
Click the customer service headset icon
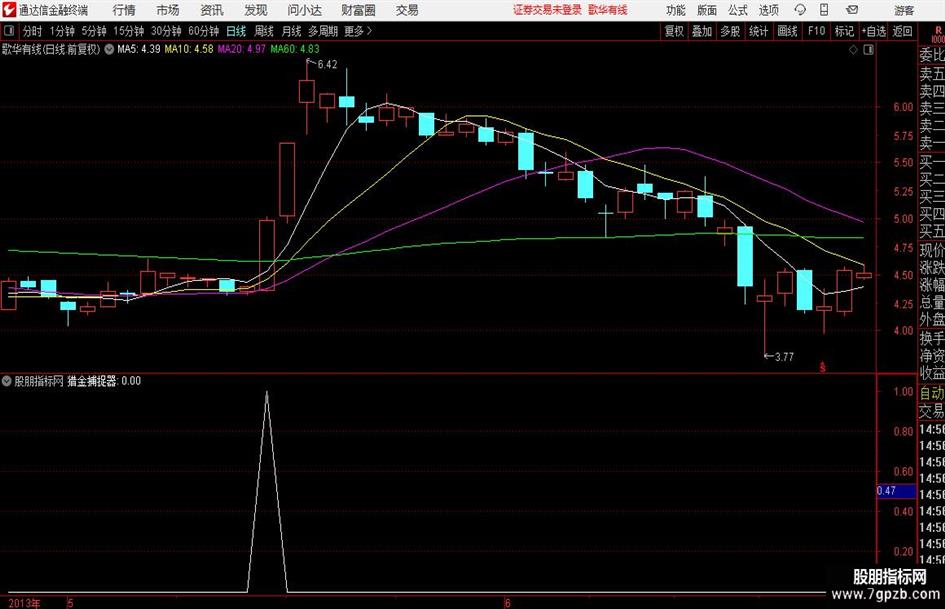800,10
